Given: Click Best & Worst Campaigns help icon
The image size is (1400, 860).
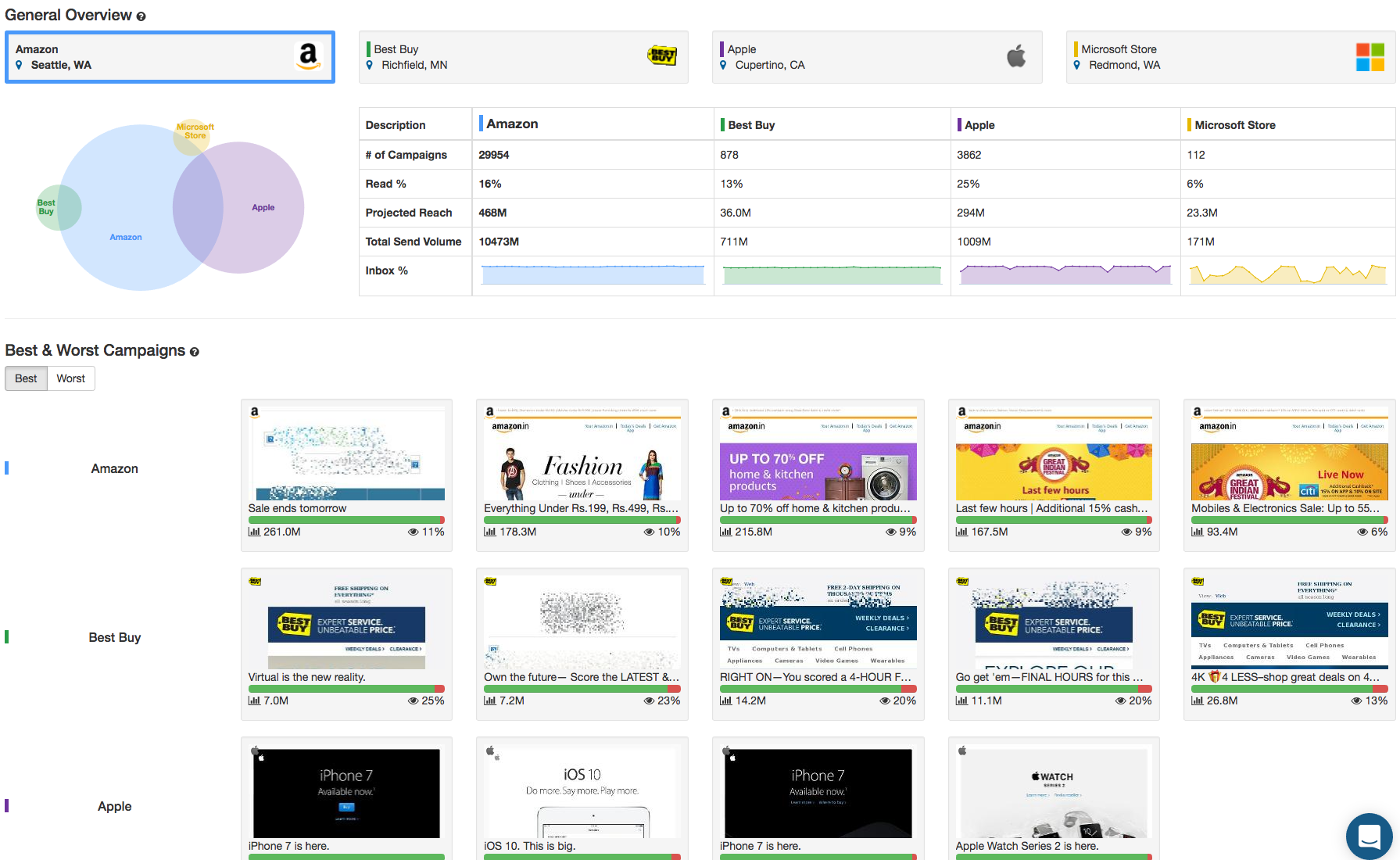Looking at the screenshot, I should (195, 352).
